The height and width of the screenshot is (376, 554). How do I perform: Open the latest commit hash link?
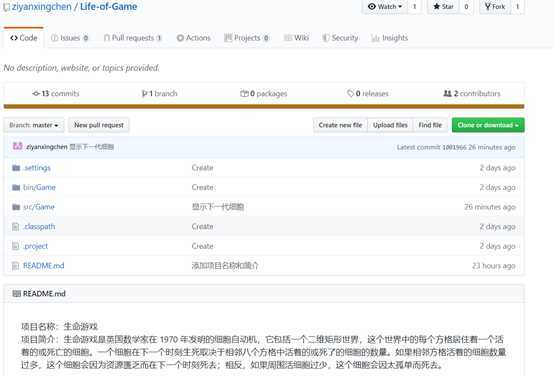[454, 147]
